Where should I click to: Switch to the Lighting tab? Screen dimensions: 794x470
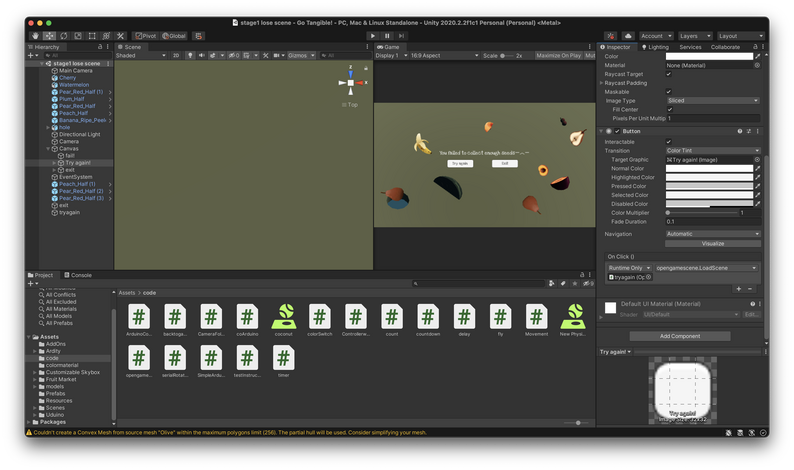(658, 47)
